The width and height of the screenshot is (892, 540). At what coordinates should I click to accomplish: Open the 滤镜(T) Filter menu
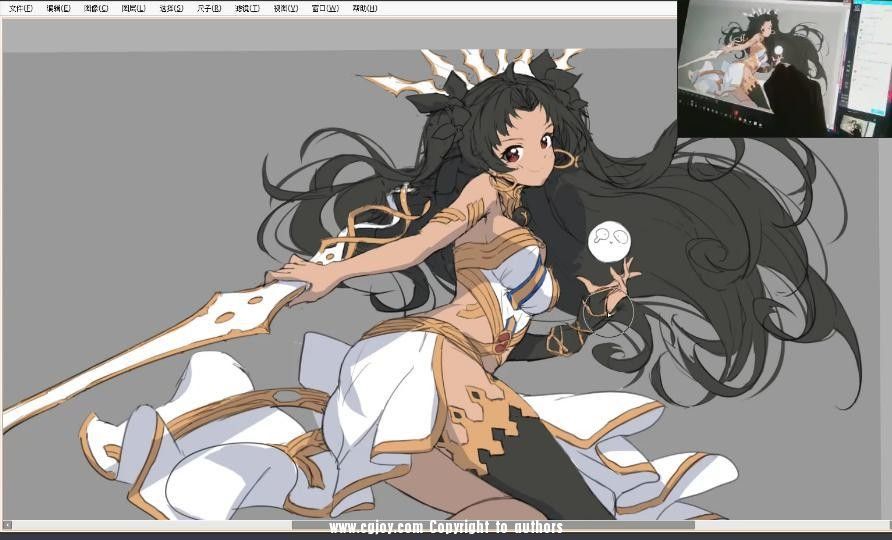247,9
